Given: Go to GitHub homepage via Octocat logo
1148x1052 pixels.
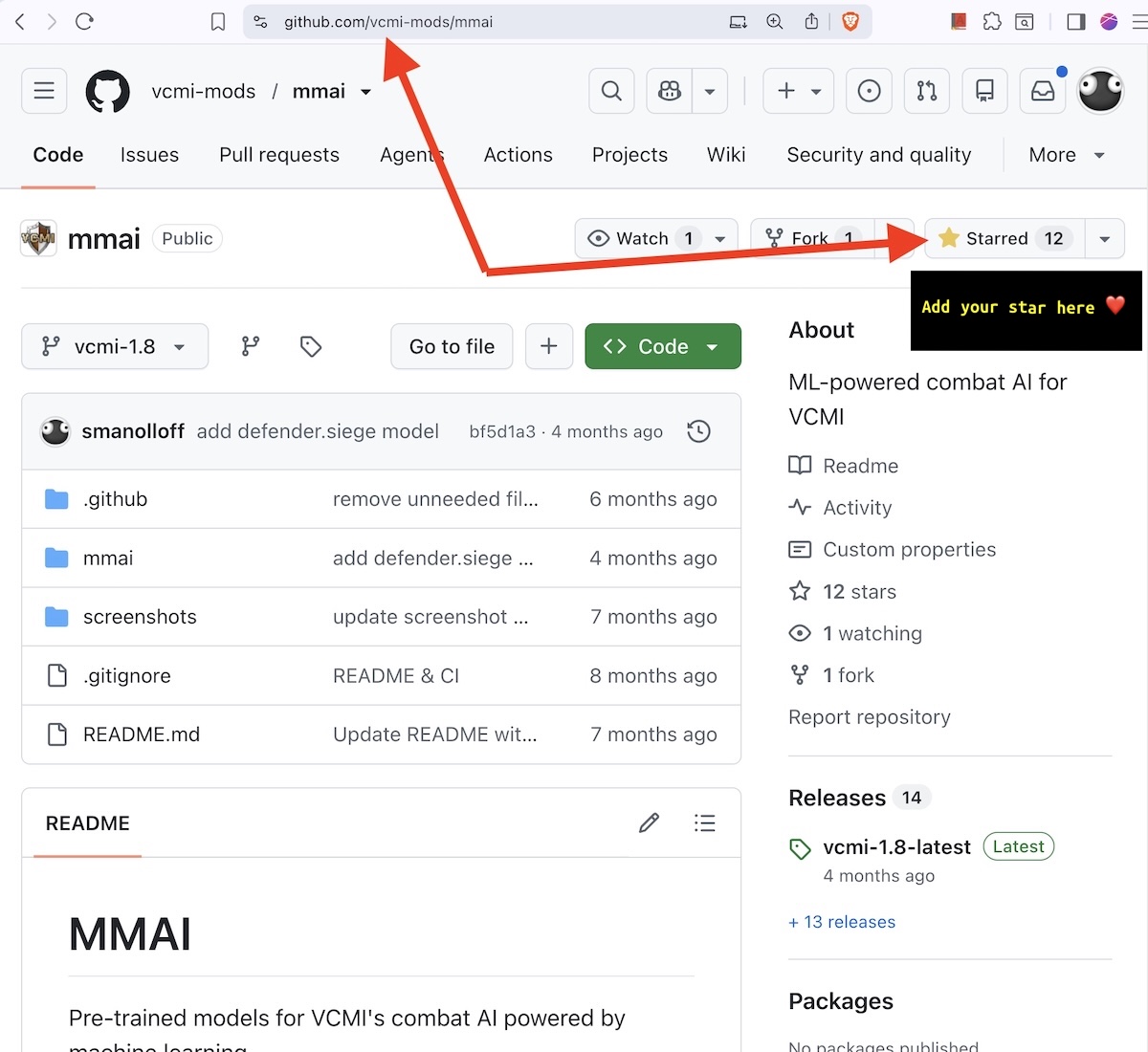Looking at the screenshot, I should coord(108,91).
